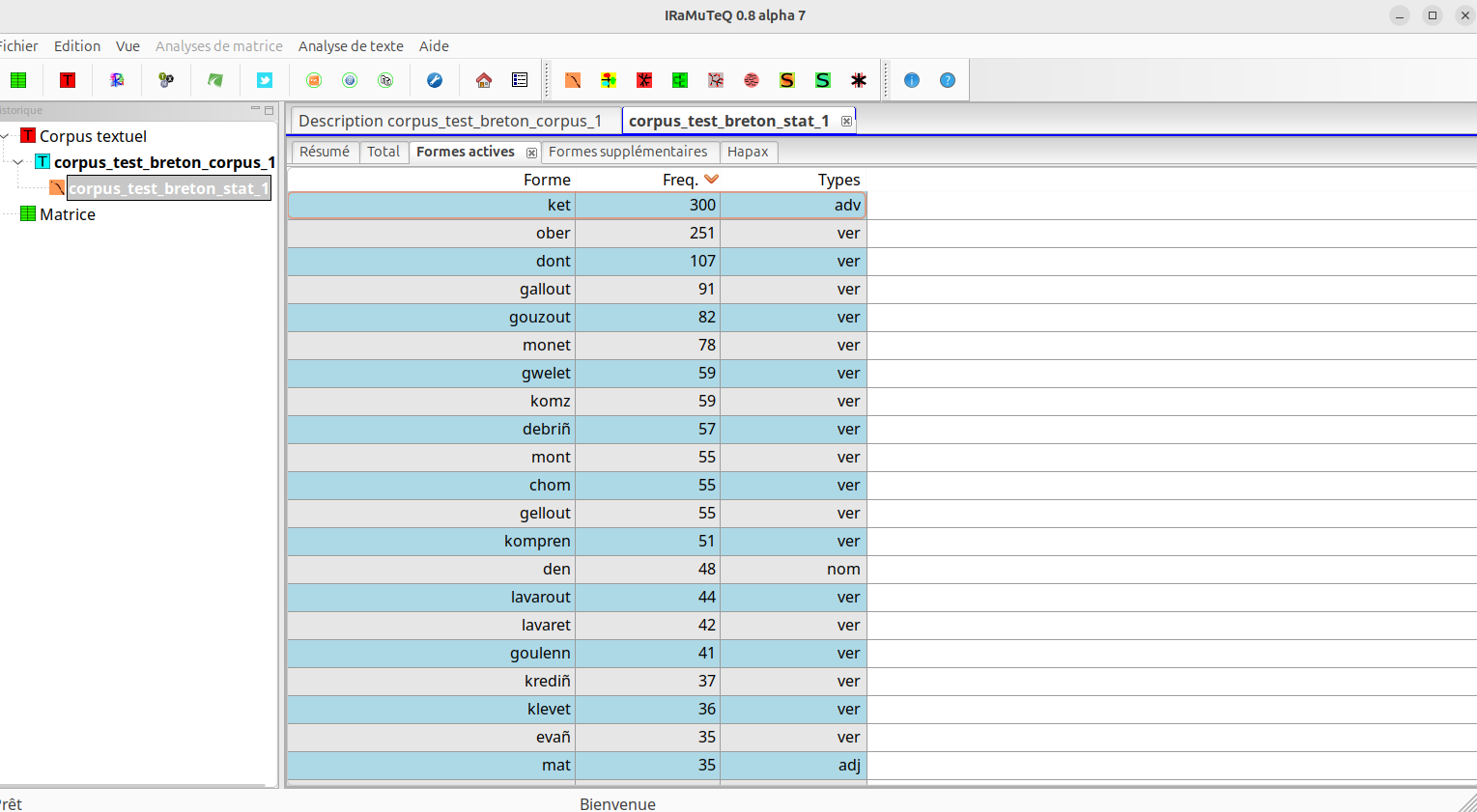The image size is (1477, 812).
Task: Open the Fichier menu
Action: (x=18, y=46)
